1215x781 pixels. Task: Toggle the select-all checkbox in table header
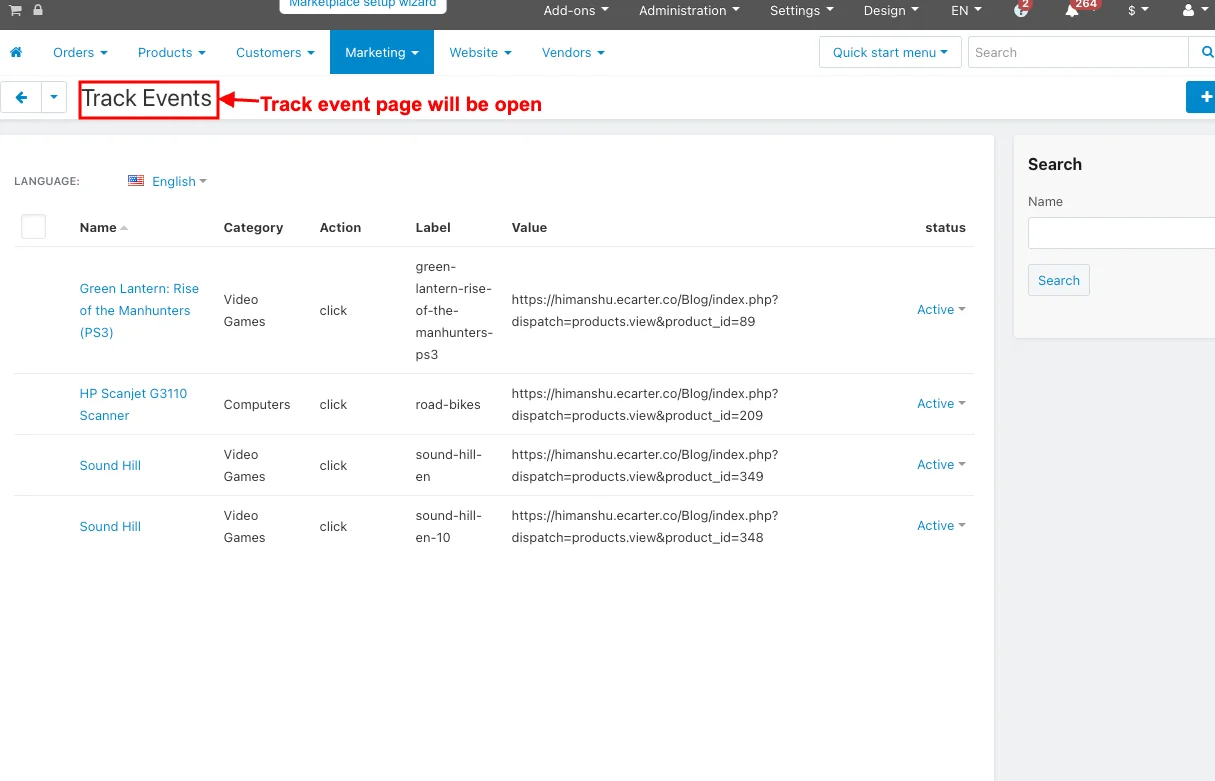click(x=34, y=227)
